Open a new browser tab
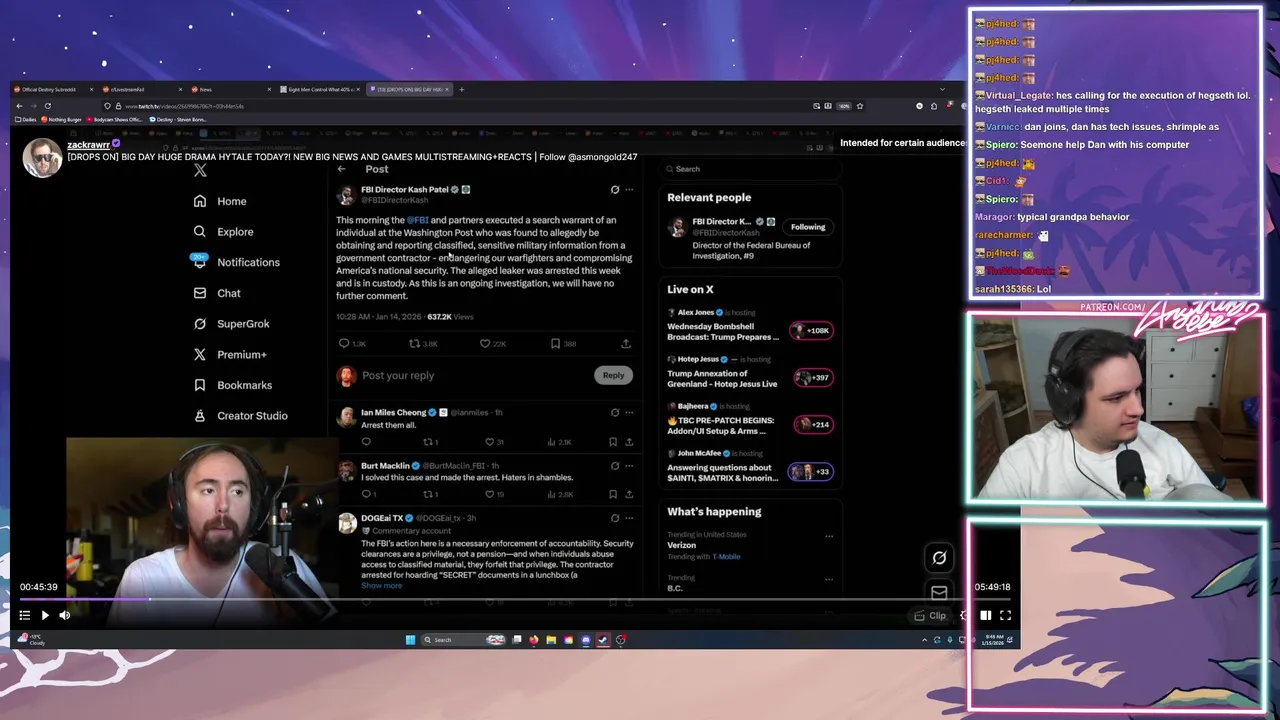This screenshot has width=1280, height=720. coord(461,90)
